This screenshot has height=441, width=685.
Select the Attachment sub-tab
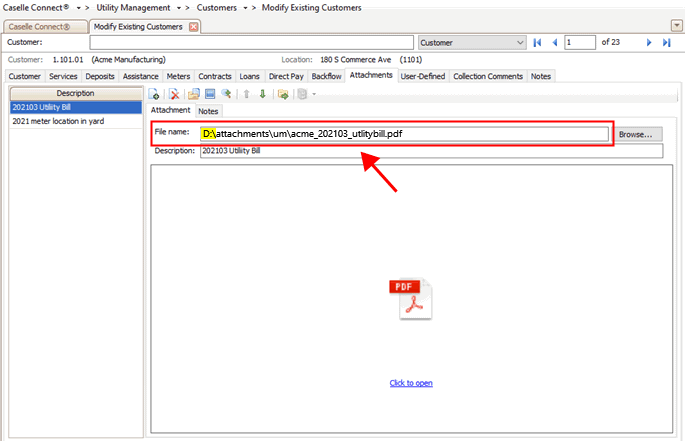click(x=170, y=110)
